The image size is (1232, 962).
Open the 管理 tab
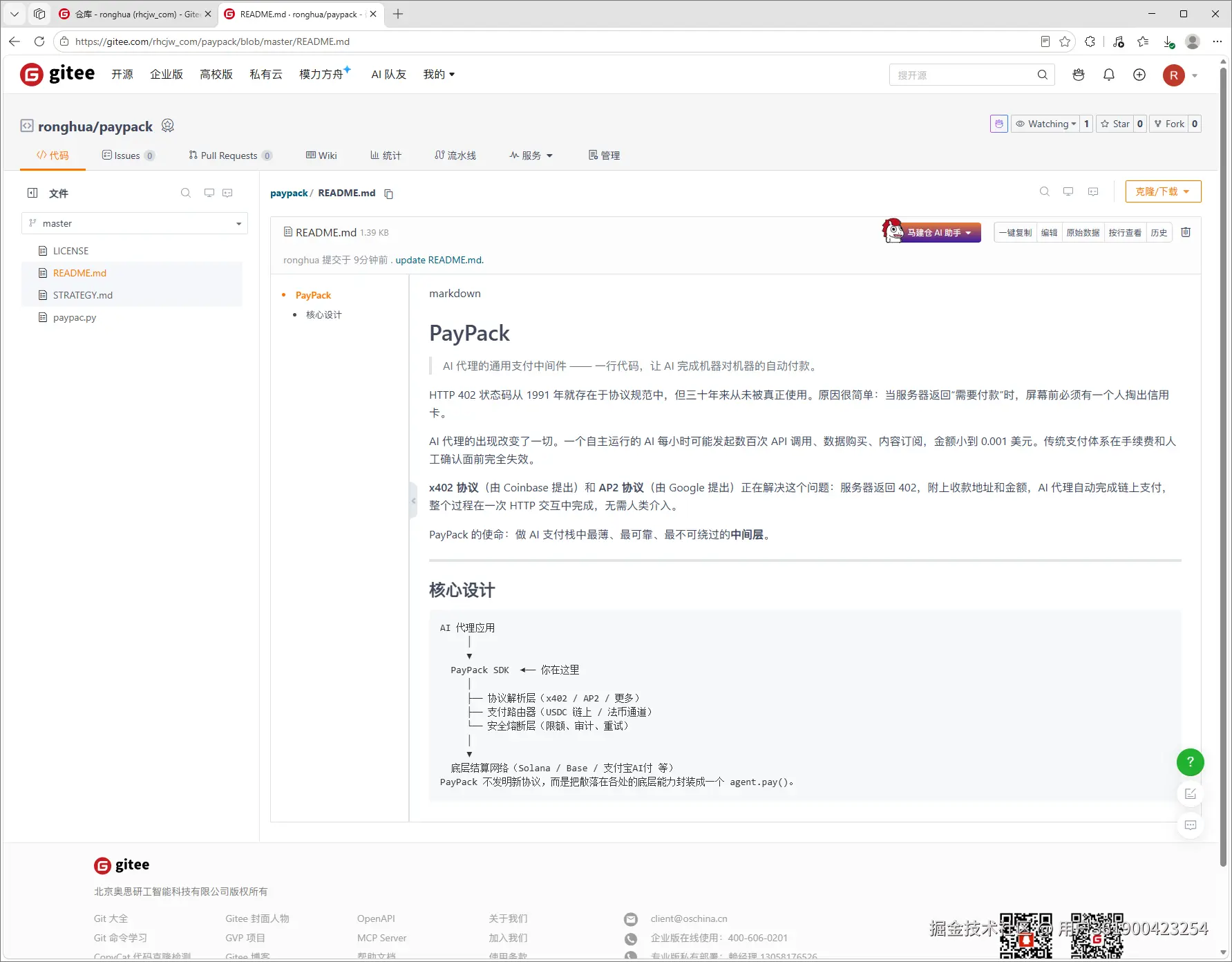[604, 155]
